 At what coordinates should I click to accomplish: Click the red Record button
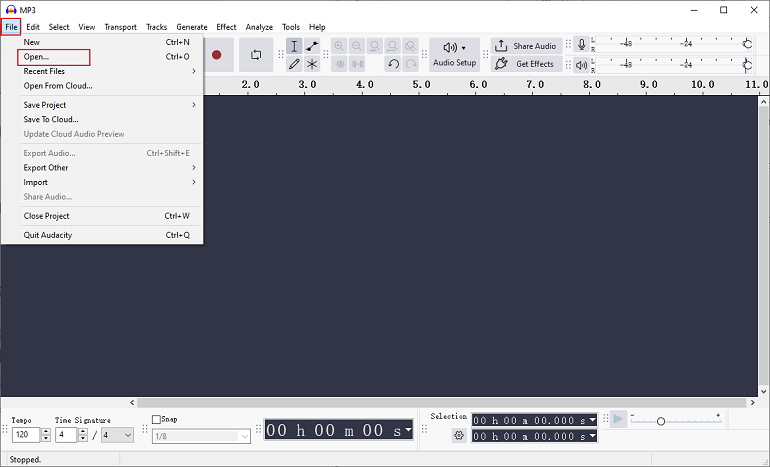(x=217, y=55)
